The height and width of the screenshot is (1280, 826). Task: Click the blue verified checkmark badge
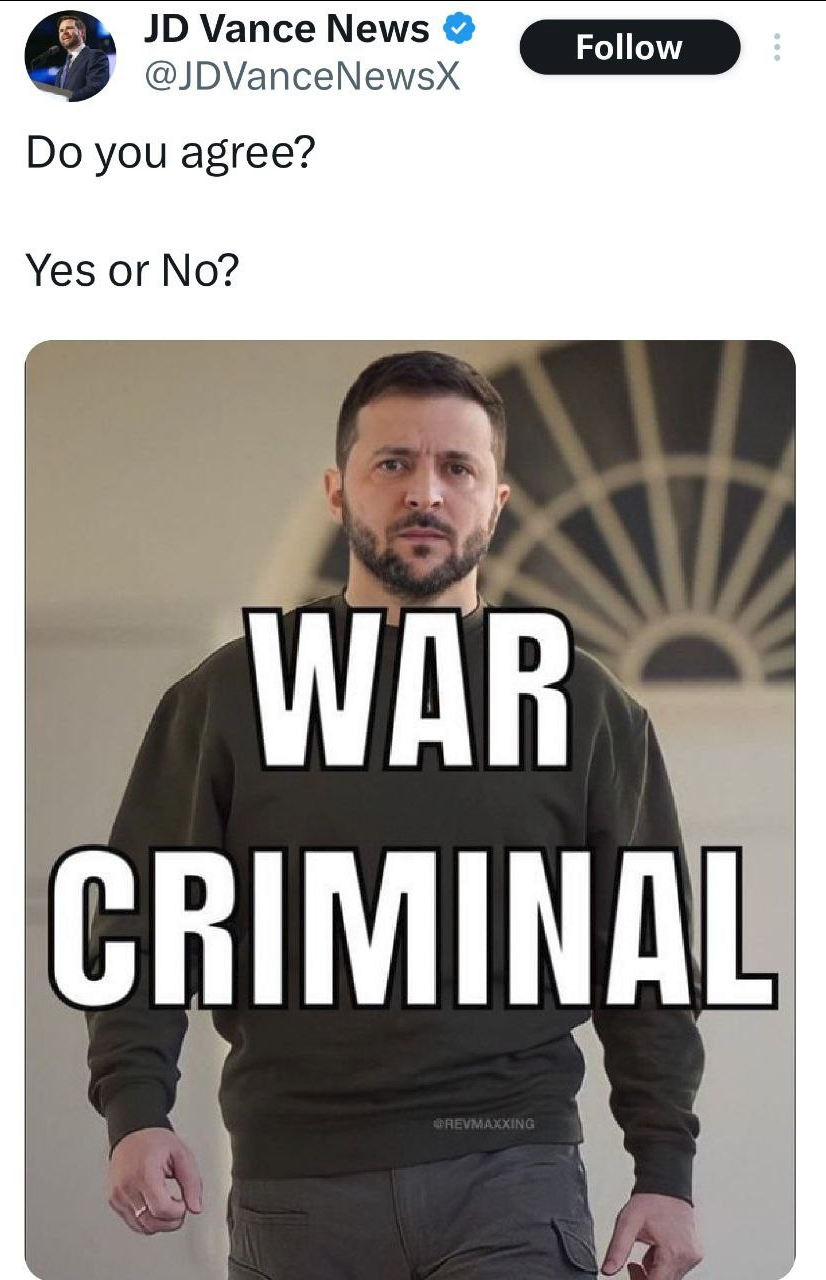pos(458,31)
